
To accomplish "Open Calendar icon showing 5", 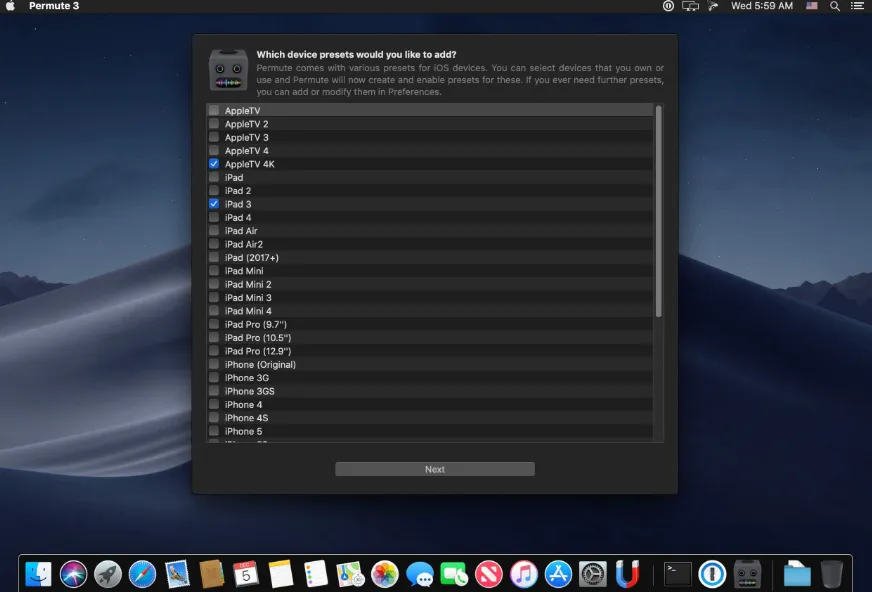I will (246, 574).
